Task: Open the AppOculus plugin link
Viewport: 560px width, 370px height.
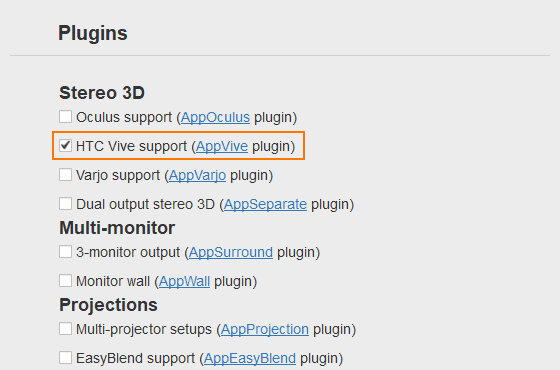Action: 215,118
